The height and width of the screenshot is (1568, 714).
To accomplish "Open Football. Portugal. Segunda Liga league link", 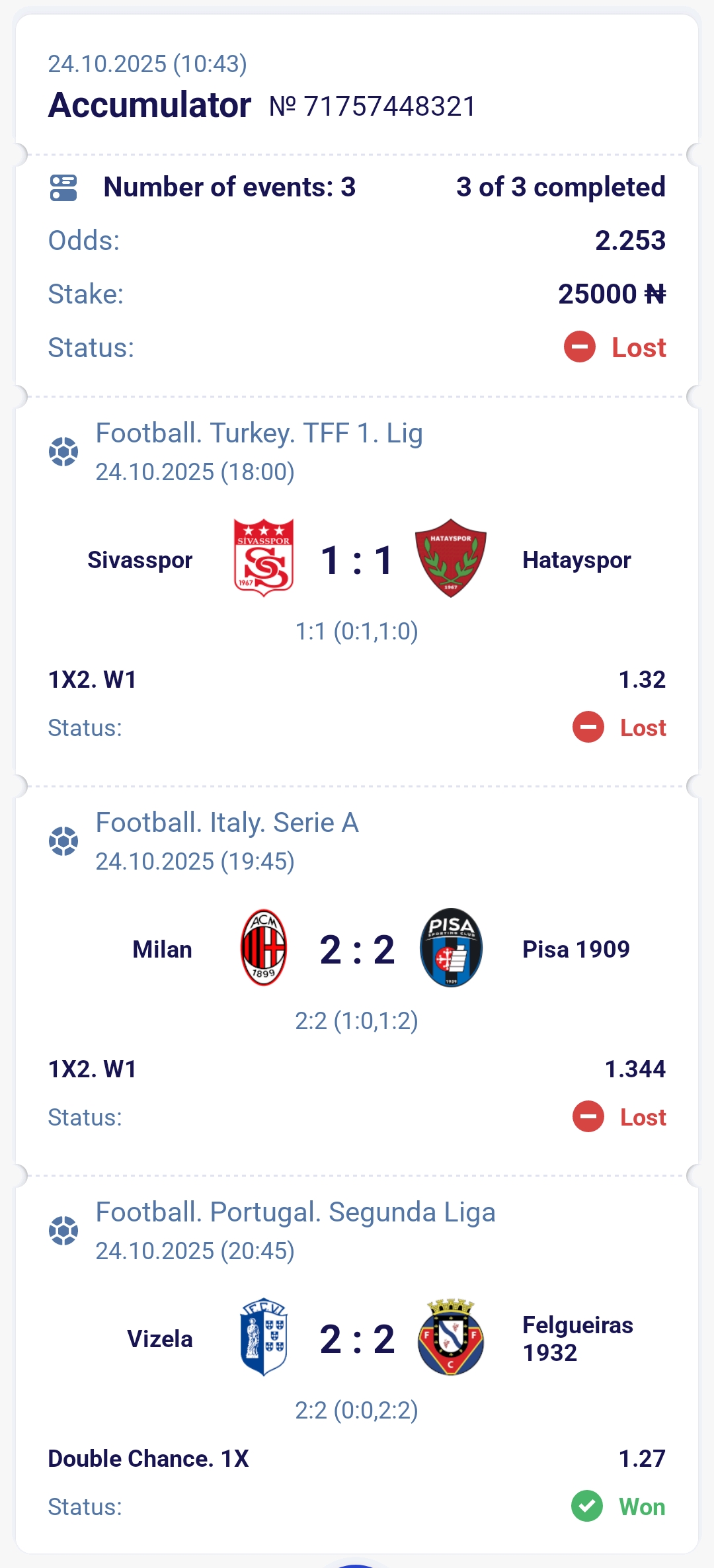I will coord(296,1213).
